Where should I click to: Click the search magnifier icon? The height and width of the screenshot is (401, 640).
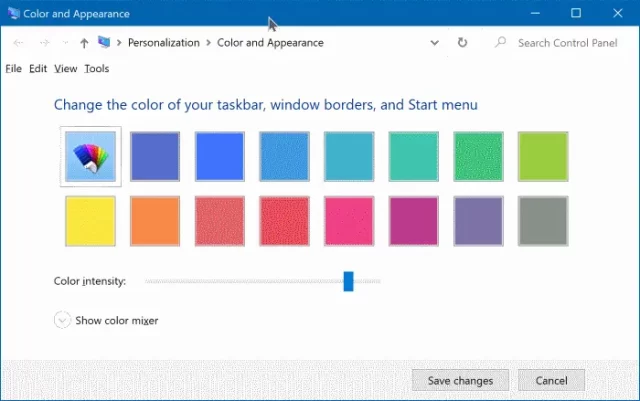[500, 42]
